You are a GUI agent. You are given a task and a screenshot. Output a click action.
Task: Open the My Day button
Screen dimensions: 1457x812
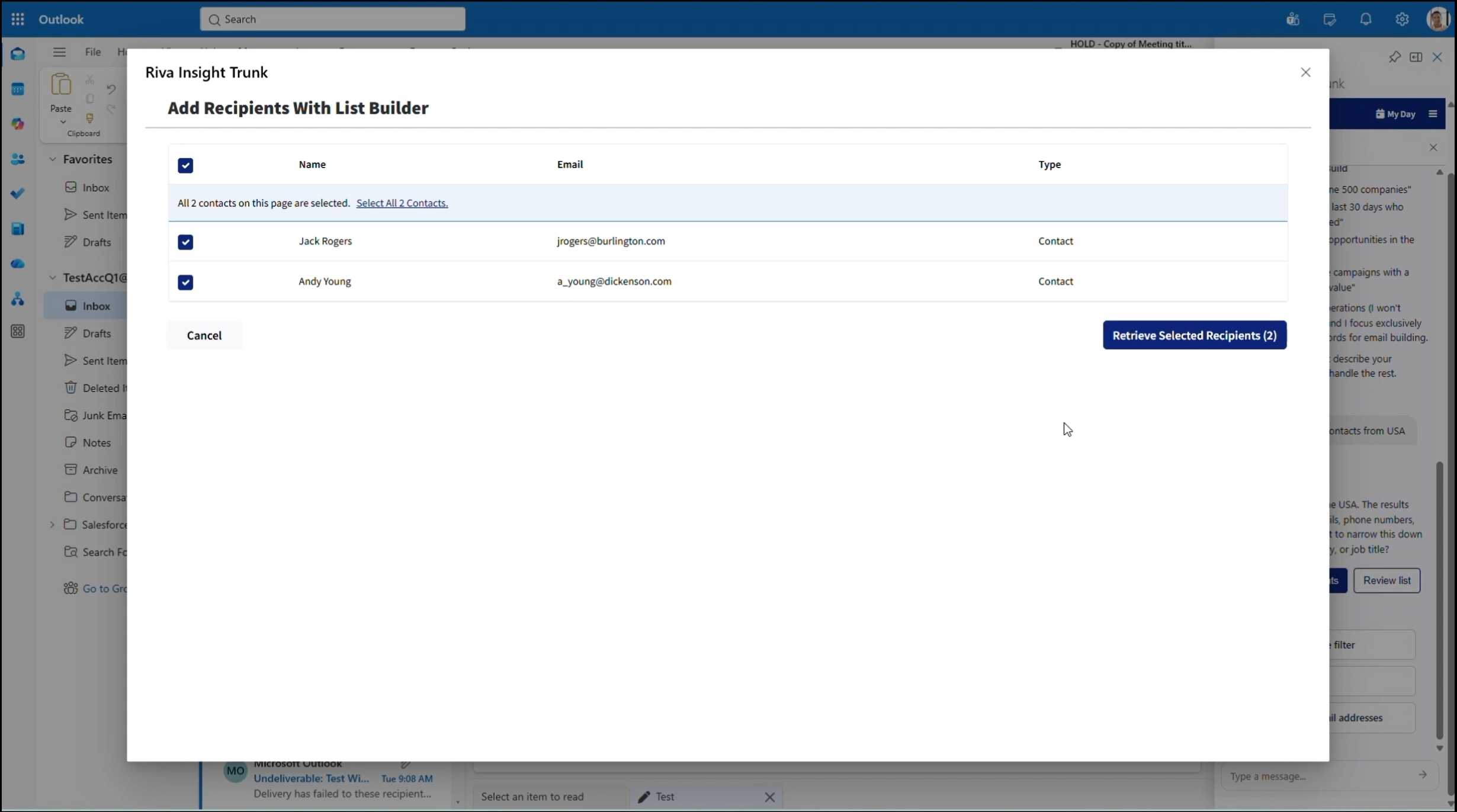(x=1395, y=114)
